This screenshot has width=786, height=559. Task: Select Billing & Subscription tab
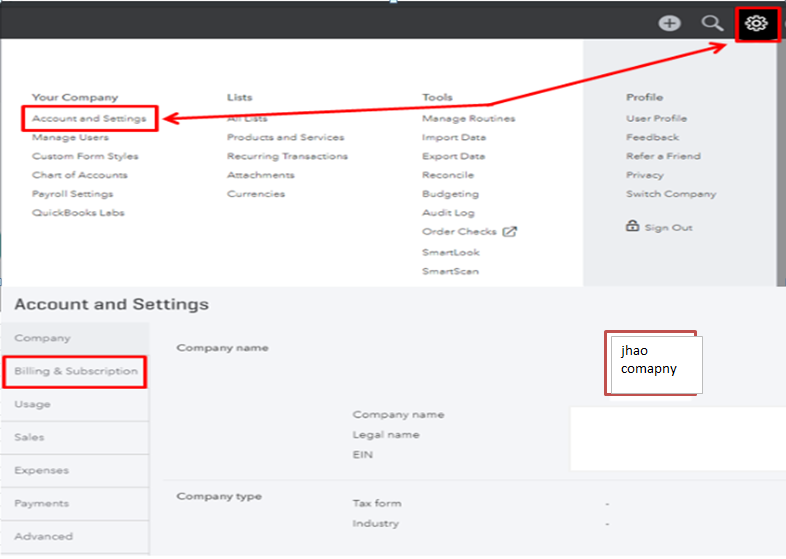(x=75, y=371)
